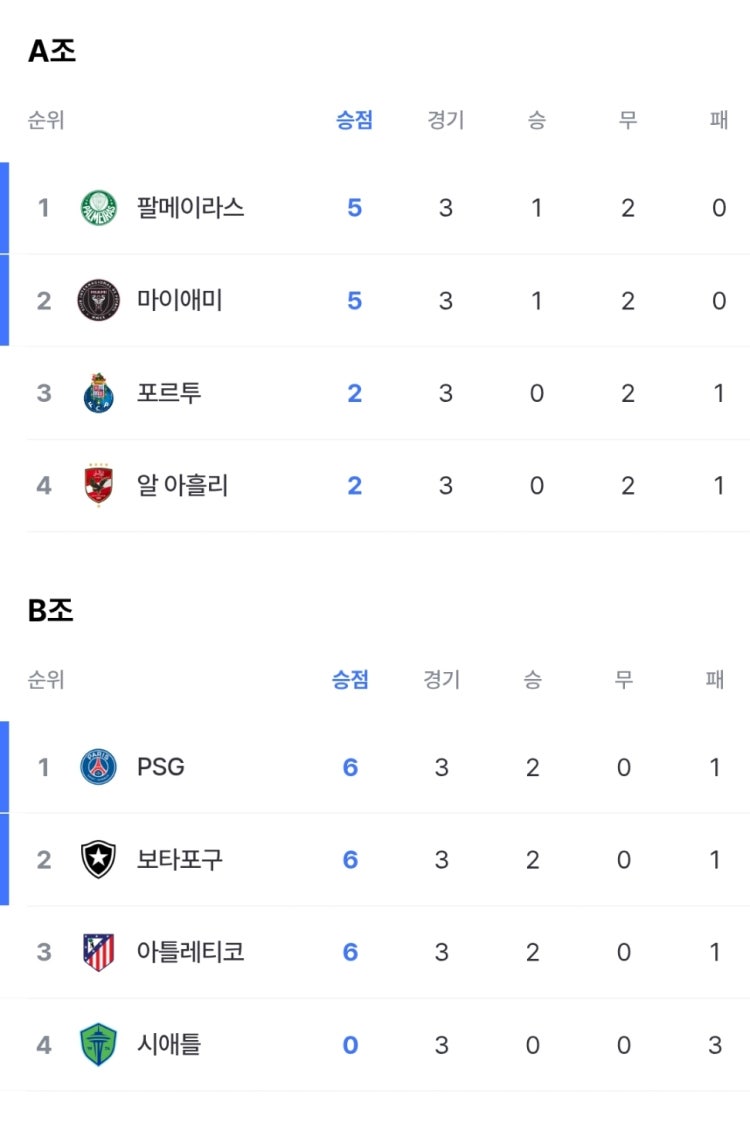The height and width of the screenshot is (1121, 750).
Task: Click the 경기 header in Group A
Action: click(x=445, y=119)
